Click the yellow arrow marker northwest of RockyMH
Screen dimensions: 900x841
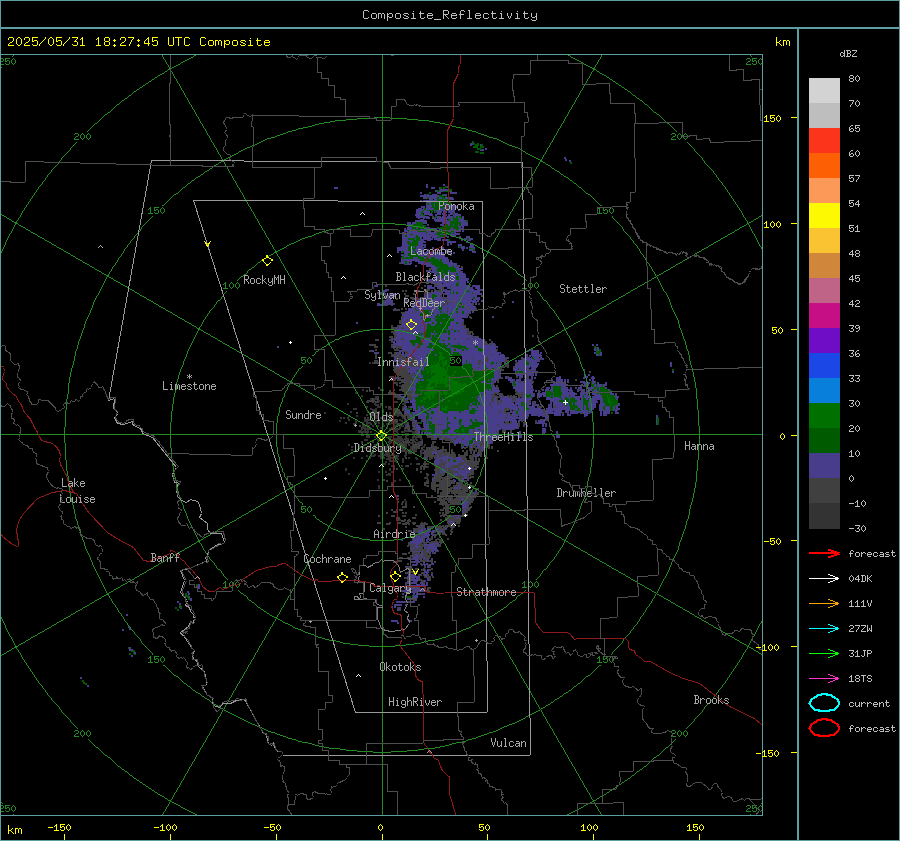coord(208,244)
